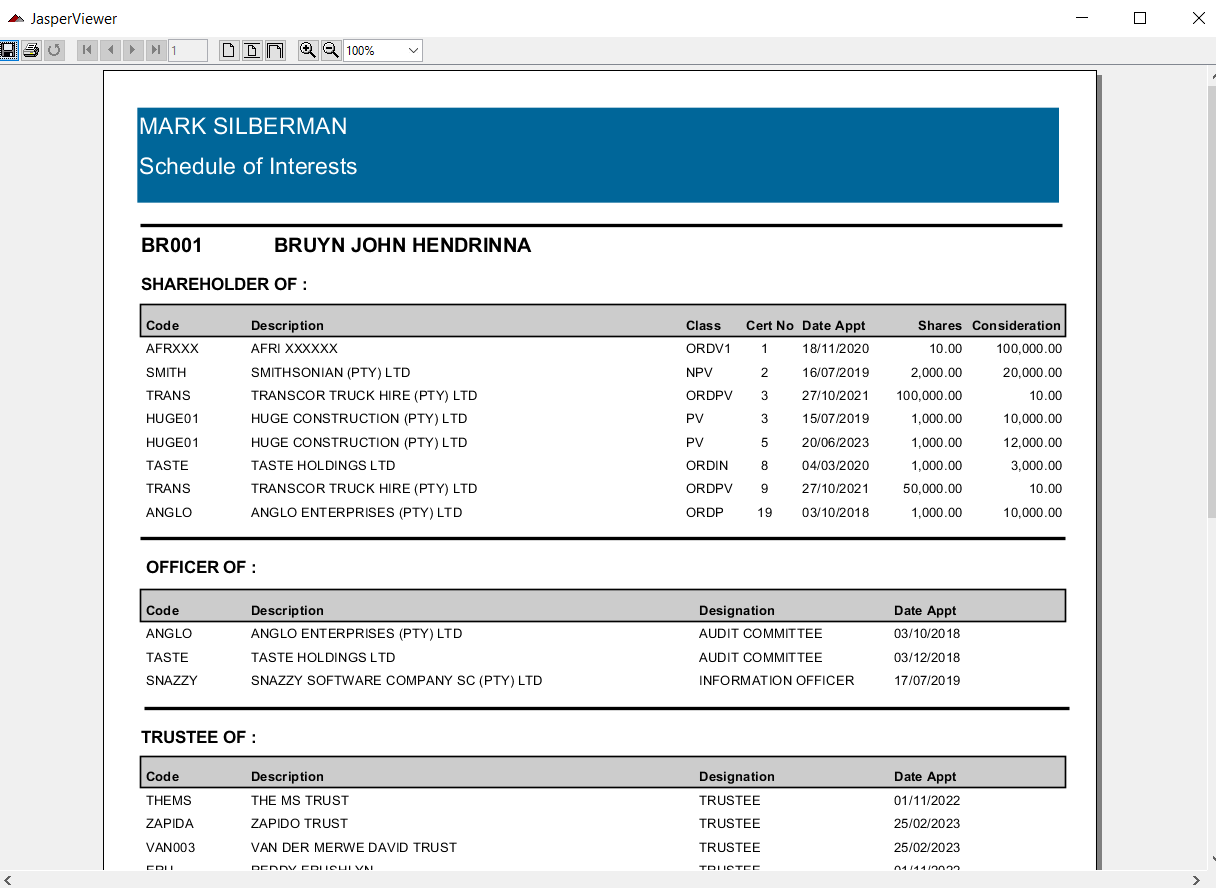This screenshot has width=1216, height=888.
Task: Click the Zoom out magnifier
Action: pos(330,50)
